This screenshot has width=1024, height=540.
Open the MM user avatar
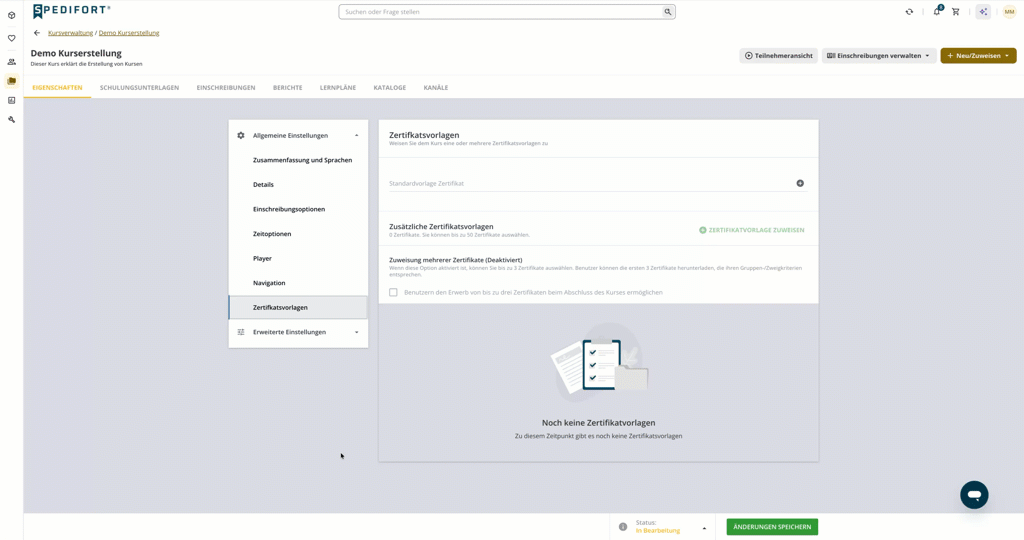[1009, 12]
